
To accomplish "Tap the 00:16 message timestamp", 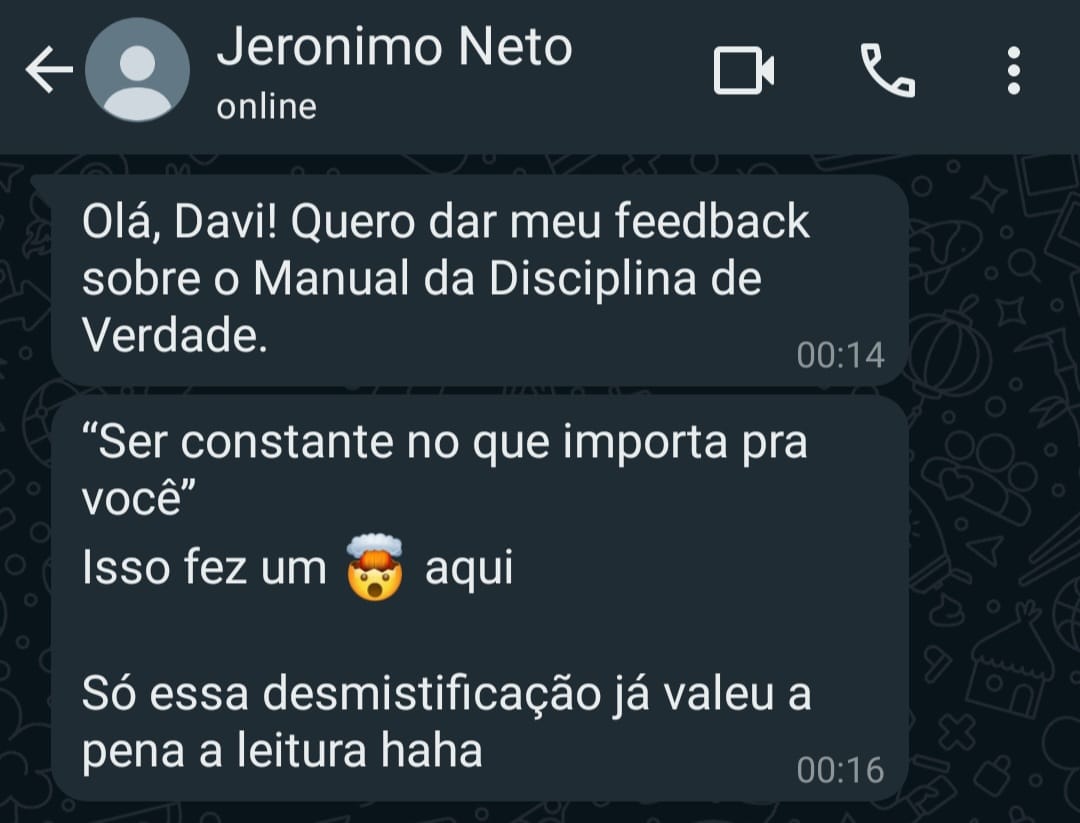I will 840,770.
